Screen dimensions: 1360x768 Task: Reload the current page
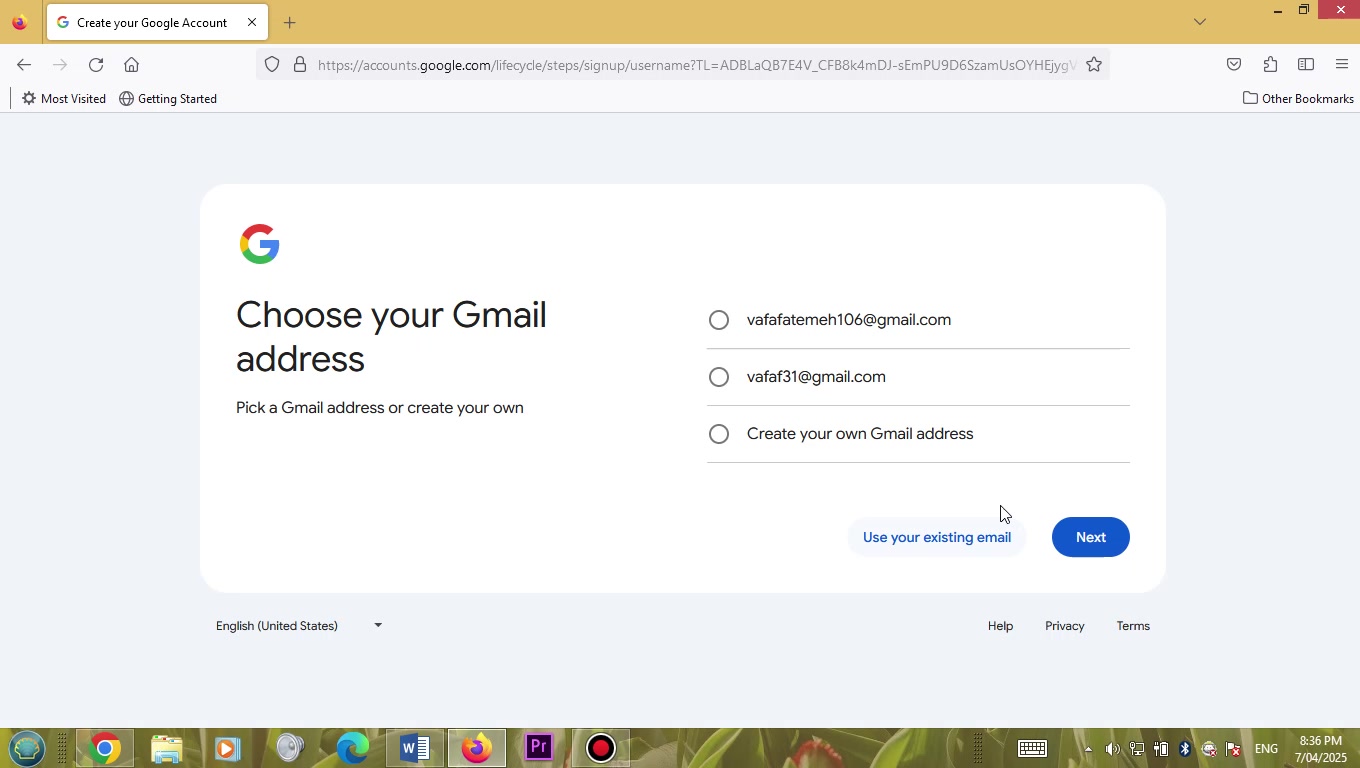96,65
